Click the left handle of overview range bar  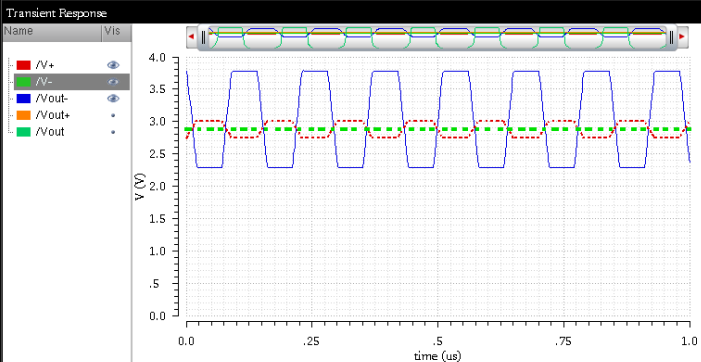click(203, 38)
